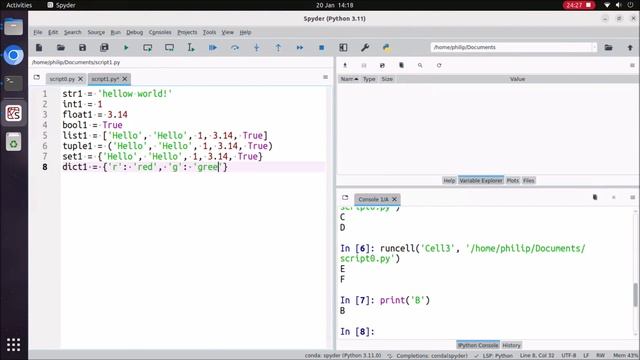Open console pane options menu
Image resolution: width=640 pixels, height=360 pixels.
coord(632,198)
